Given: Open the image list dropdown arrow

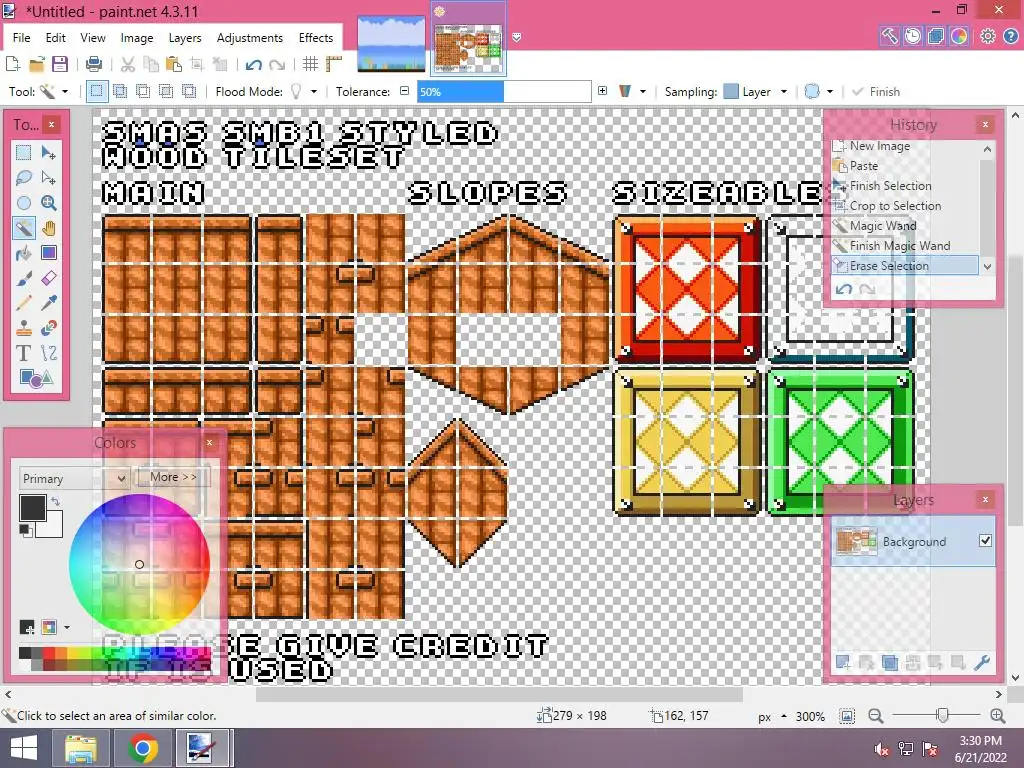Looking at the screenshot, I should (x=516, y=38).
